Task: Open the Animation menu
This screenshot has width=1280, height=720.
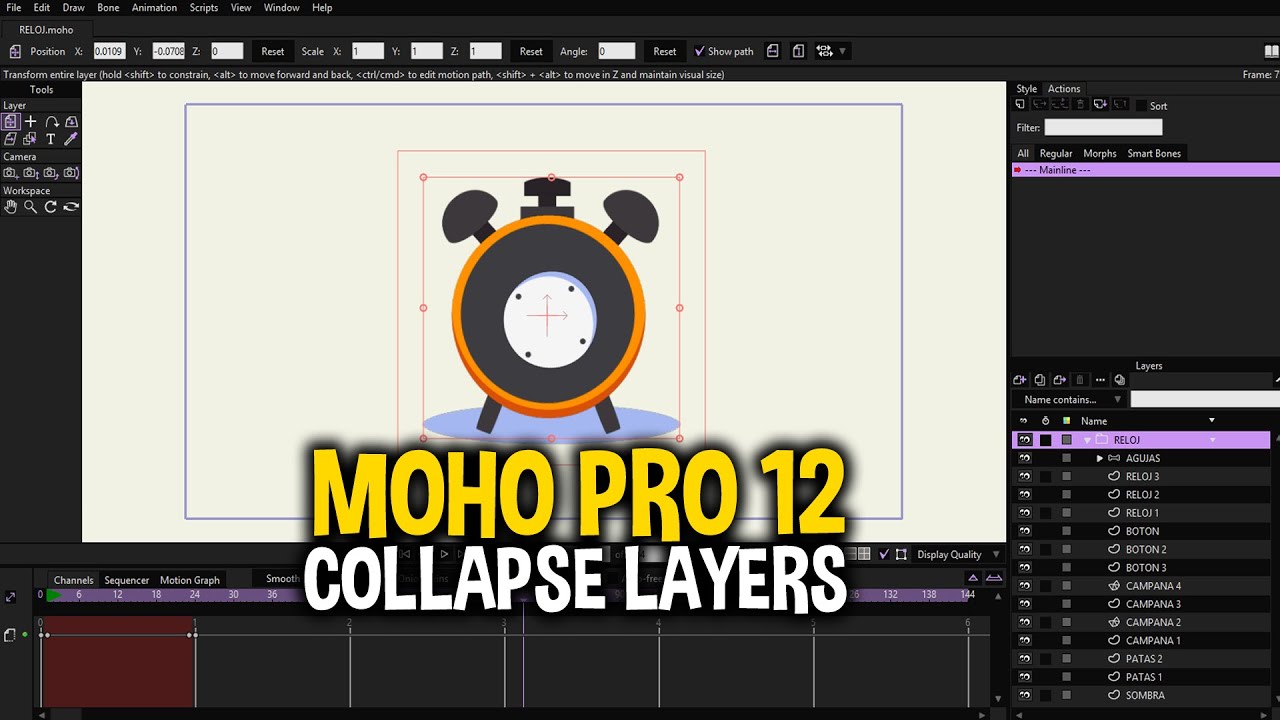Action: [154, 7]
